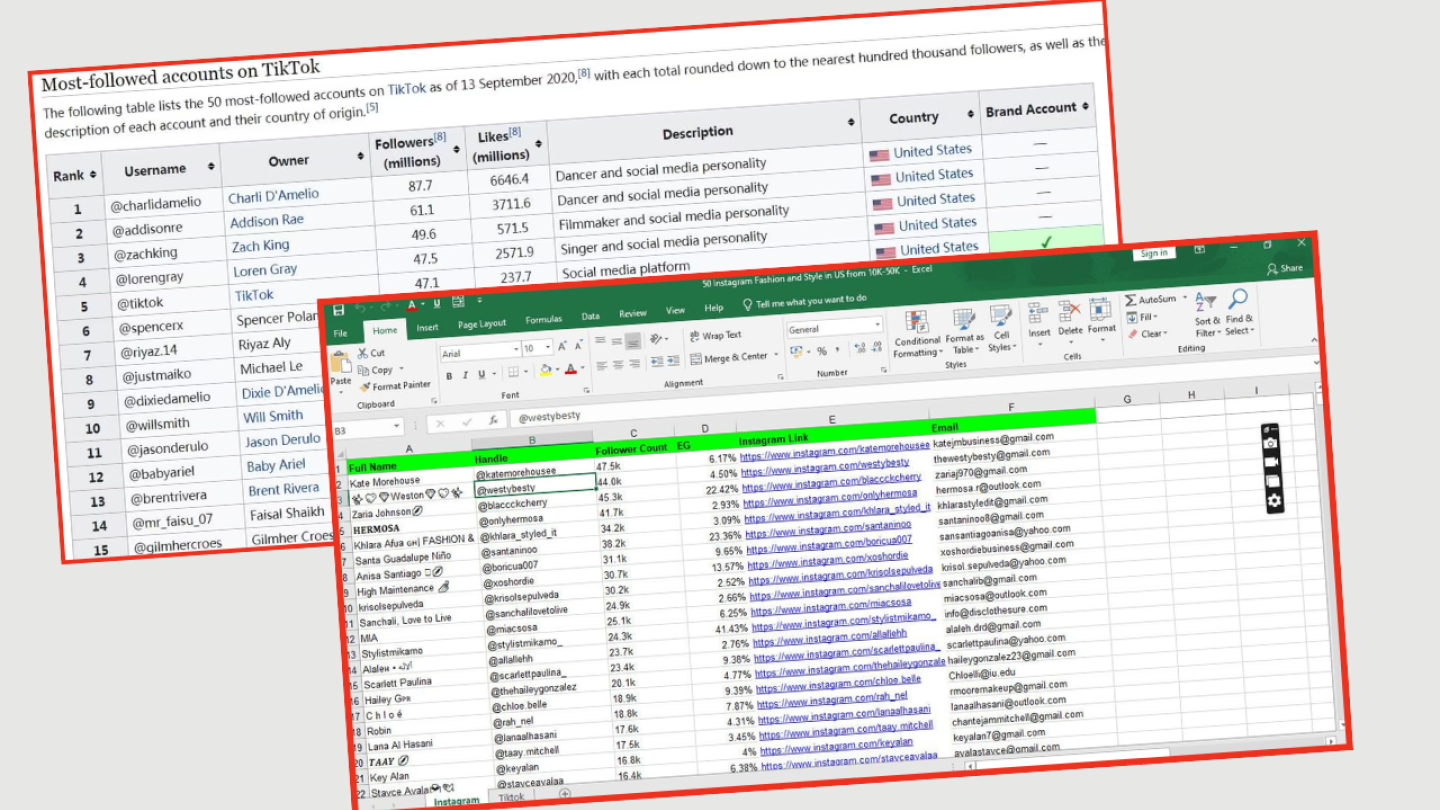The width and height of the screenshot is (1440, 810).
Task: Open Conditional Formatting menu
Action: [x=917, y=333]
